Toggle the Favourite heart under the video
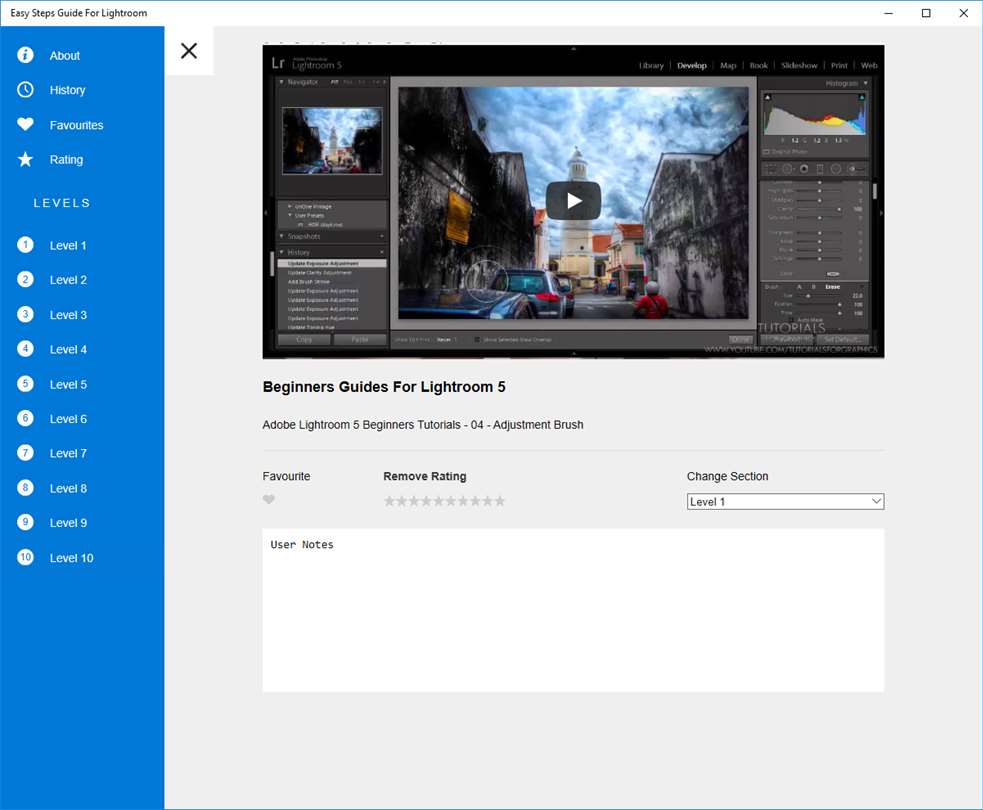Image resolution: width=983 pixels, height=810 pixels. tap(269, 500)
